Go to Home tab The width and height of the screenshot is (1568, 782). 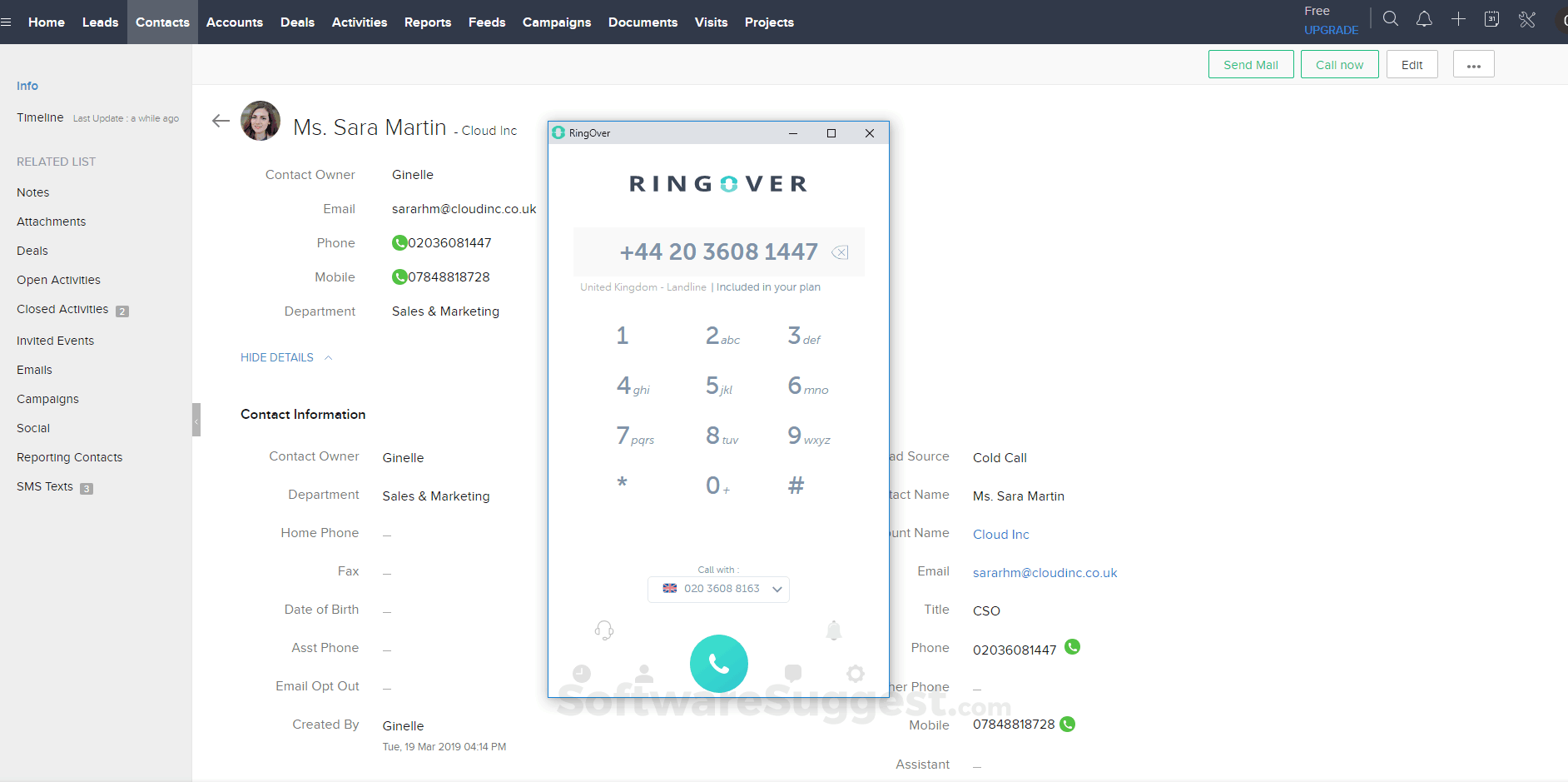47,22
